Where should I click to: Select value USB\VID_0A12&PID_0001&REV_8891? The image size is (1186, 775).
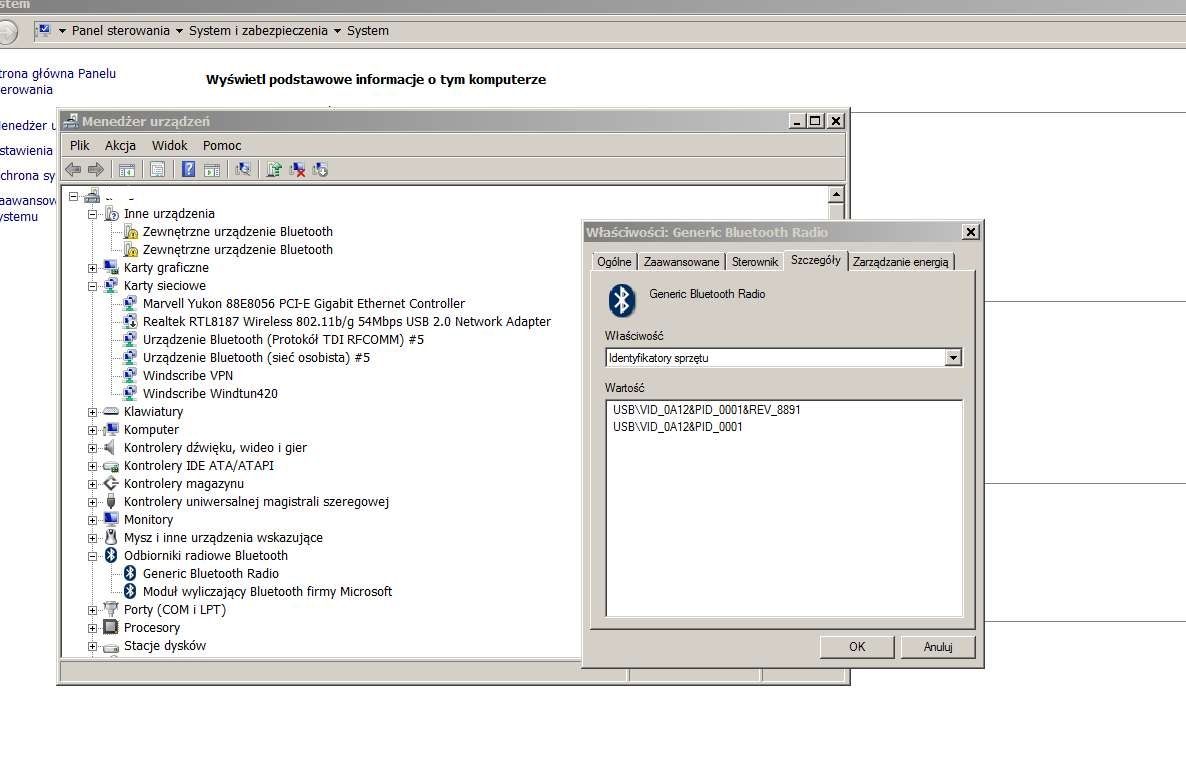pyautogui.click(x=706, y=410)
